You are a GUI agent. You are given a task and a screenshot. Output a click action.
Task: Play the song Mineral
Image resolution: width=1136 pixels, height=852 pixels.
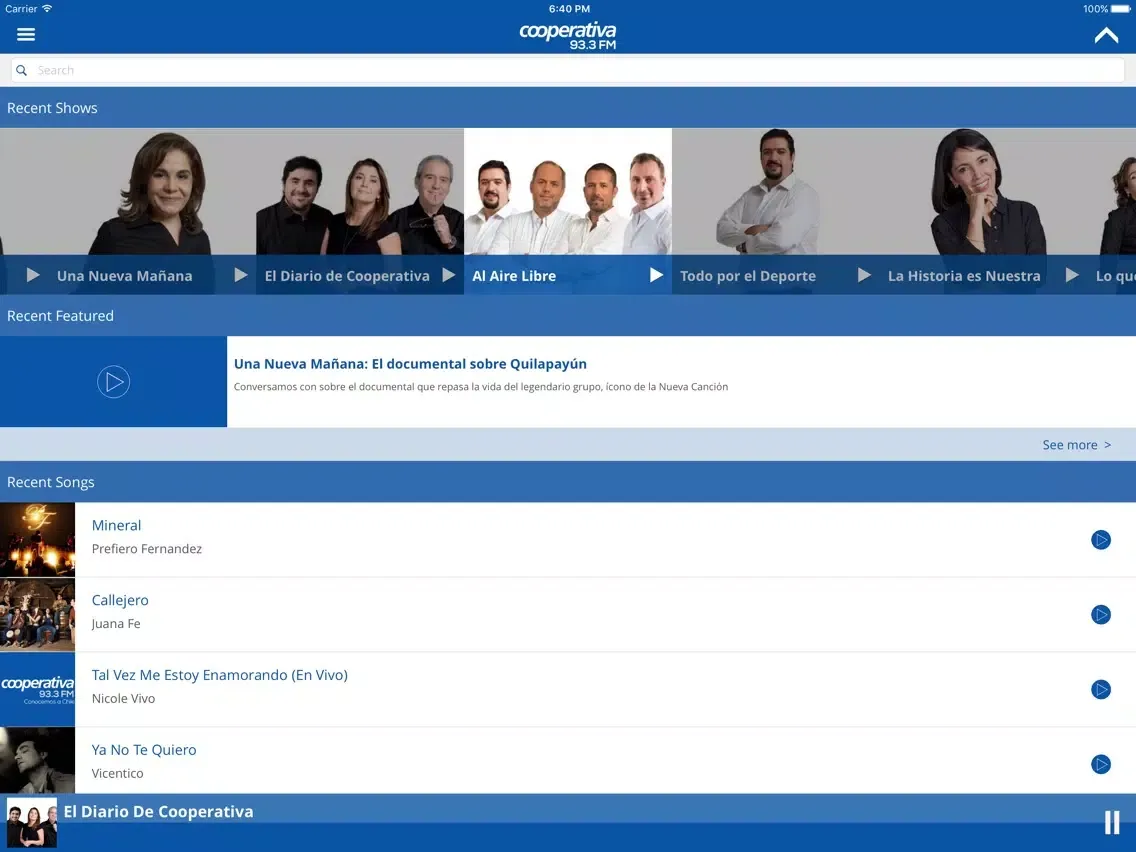click(1100, 540)
